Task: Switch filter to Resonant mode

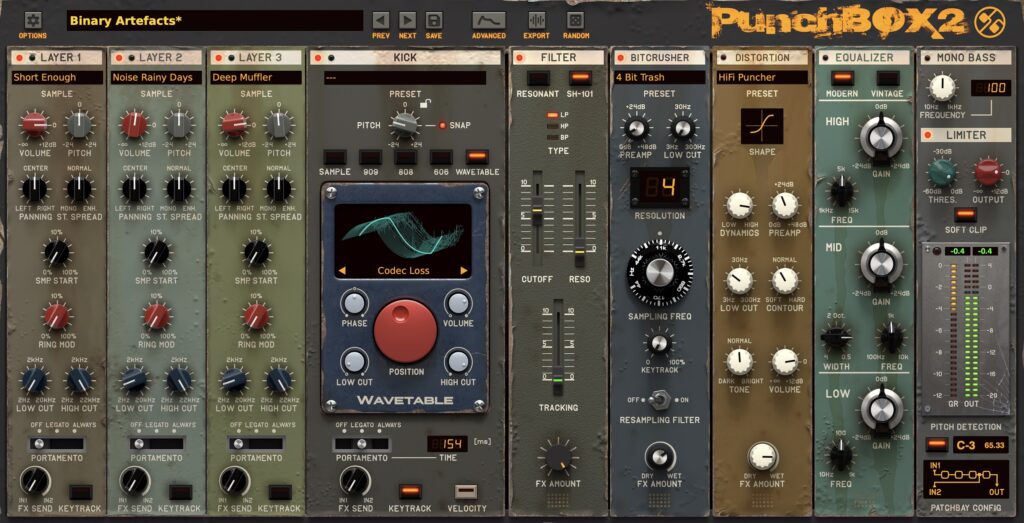Action: pyautogui.click(x=538, y=79)
